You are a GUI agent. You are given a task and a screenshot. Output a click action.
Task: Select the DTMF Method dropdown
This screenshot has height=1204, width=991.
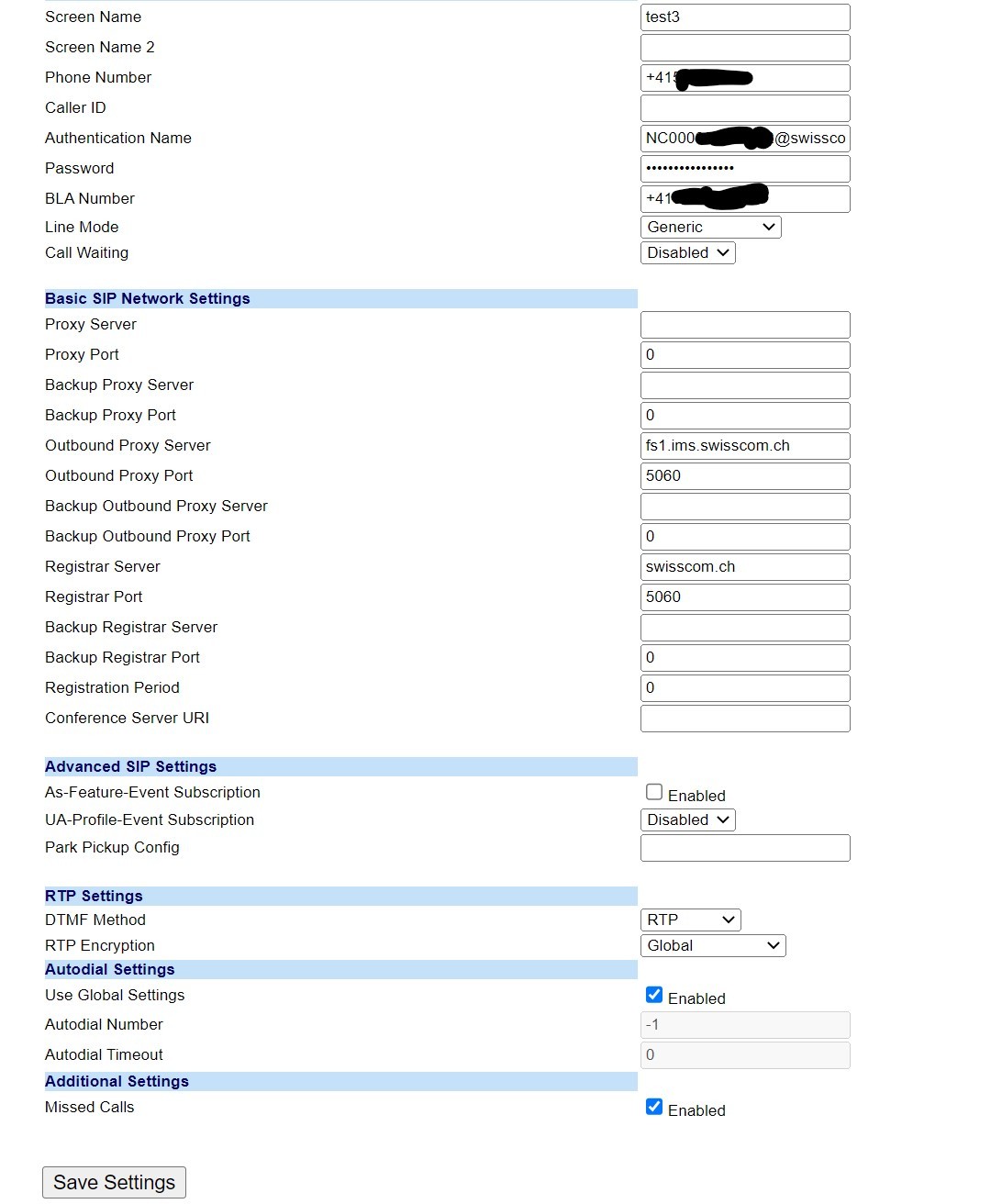pyautogui.click(x=690, y=920)
